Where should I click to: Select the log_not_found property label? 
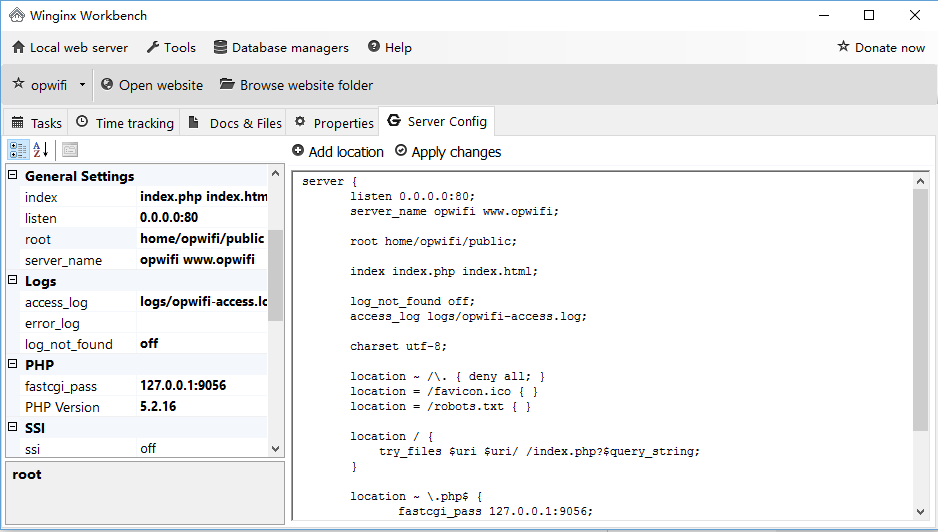click(69, 345)
